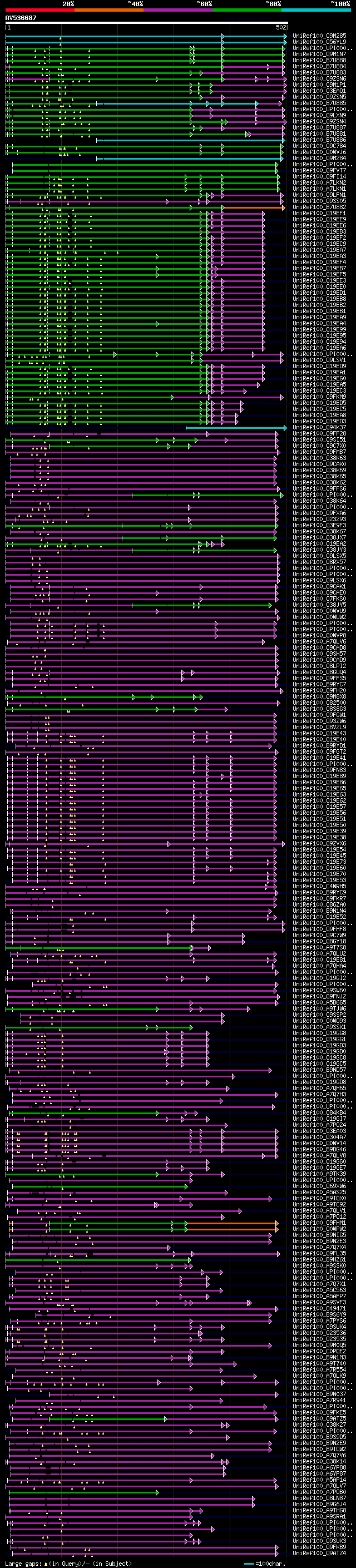Select the UniRef100_Q8RX57 label
Image resolution: width=356 pixels, height=1568 pixels.
pyautogui.click(x=319, y=562)
